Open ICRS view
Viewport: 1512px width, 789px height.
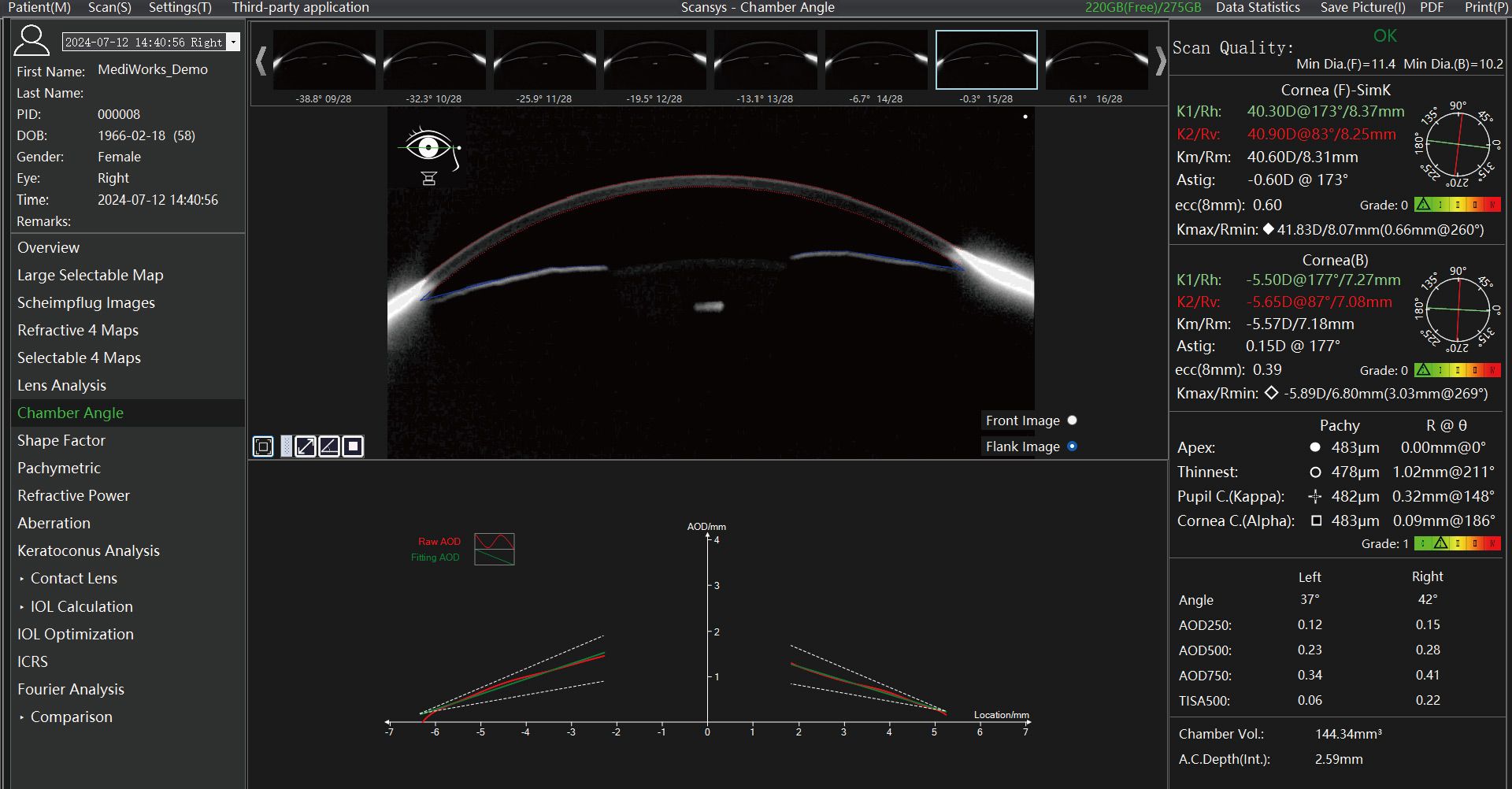click(x=128, y=661)
